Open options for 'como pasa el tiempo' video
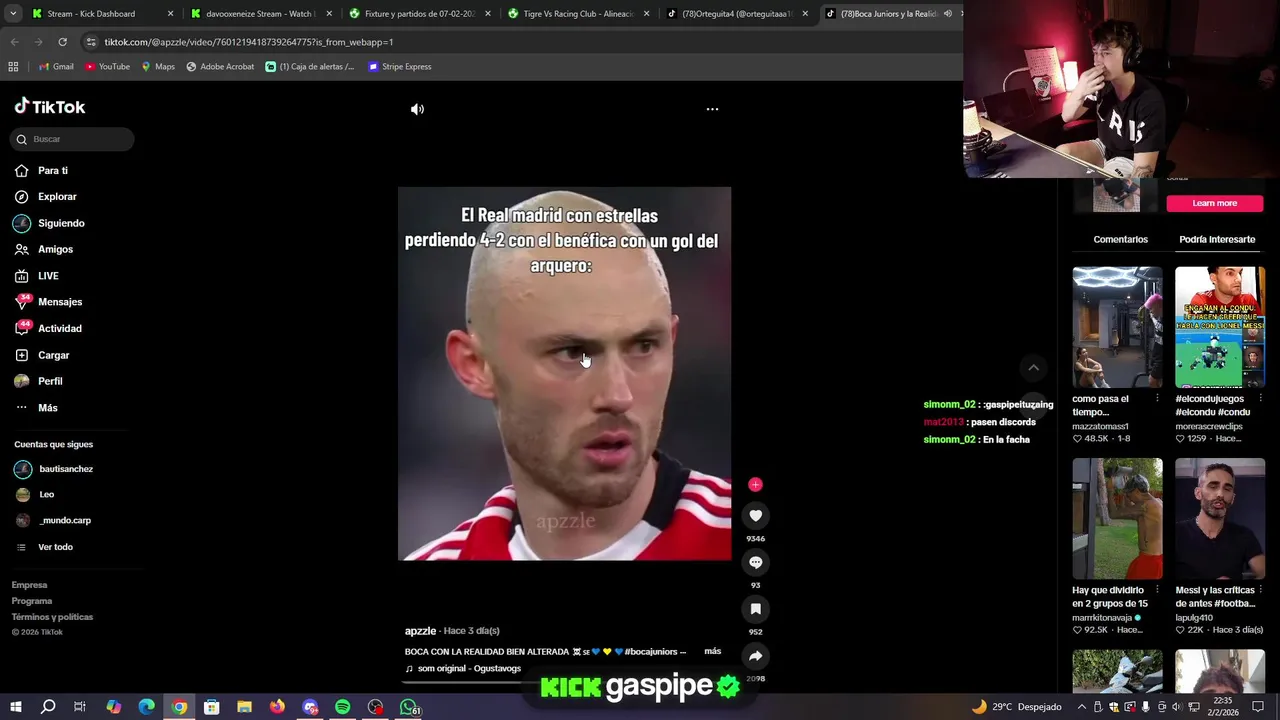This screenshot has height=720, width=1280. [1157, 399]
